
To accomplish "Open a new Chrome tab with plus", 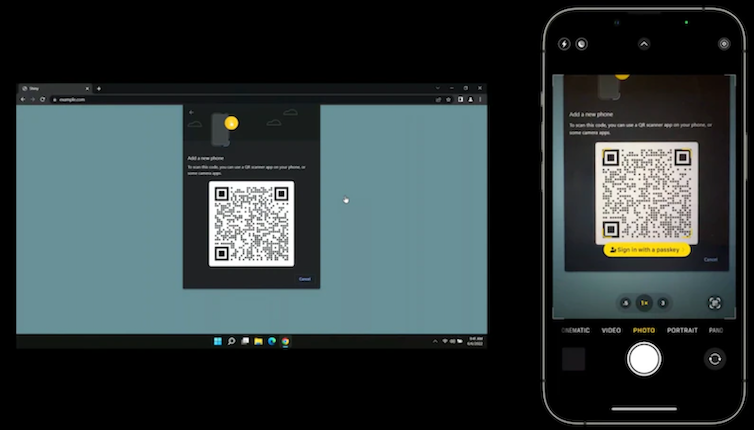I will 99,89.
